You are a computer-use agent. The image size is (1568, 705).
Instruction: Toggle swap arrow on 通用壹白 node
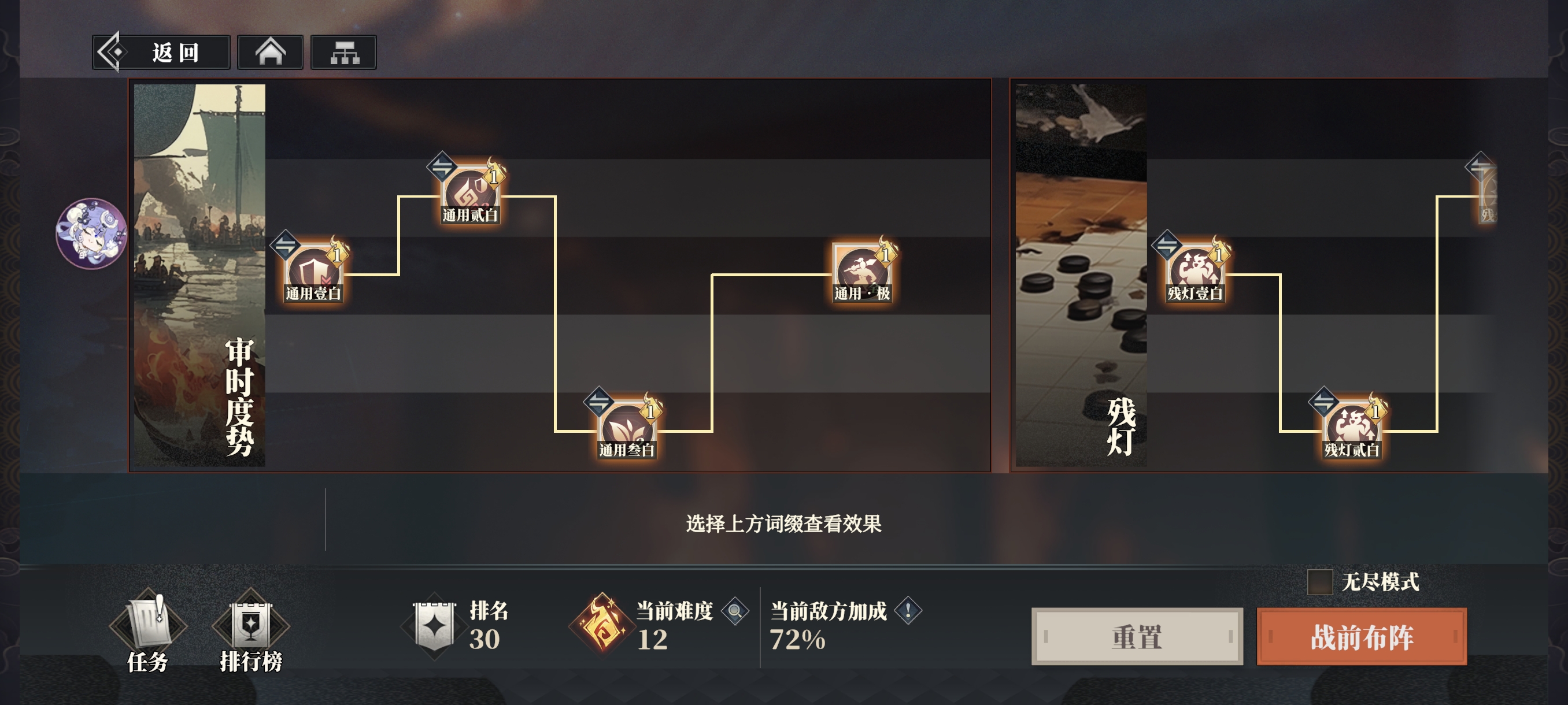pos(286,245)
